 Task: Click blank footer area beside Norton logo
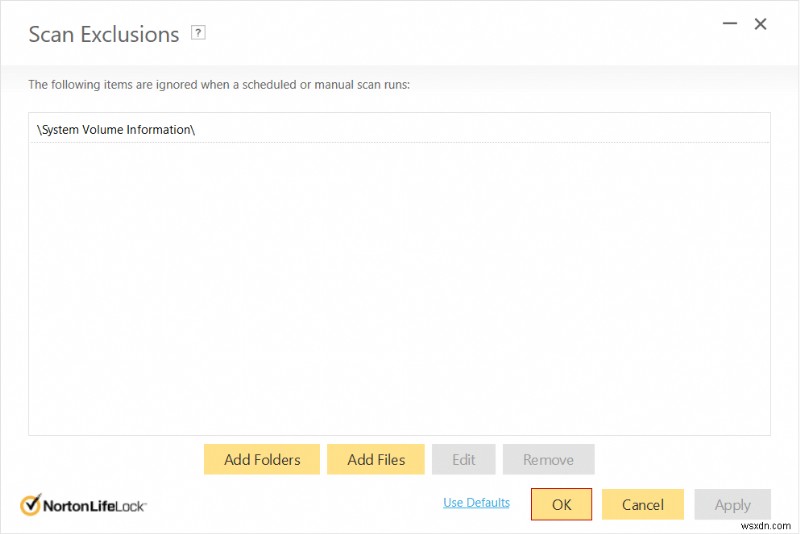coord(290,505)
